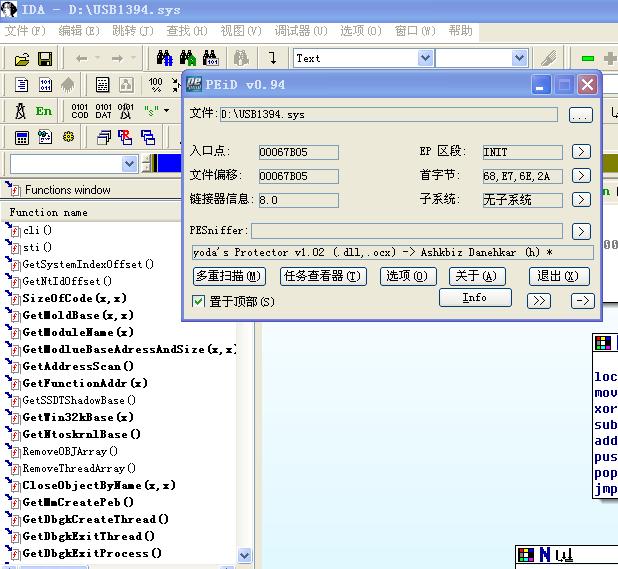618x569 pixels.
Task: Expand PESniffer arrow button in PEiD
Action: [581, 231]
